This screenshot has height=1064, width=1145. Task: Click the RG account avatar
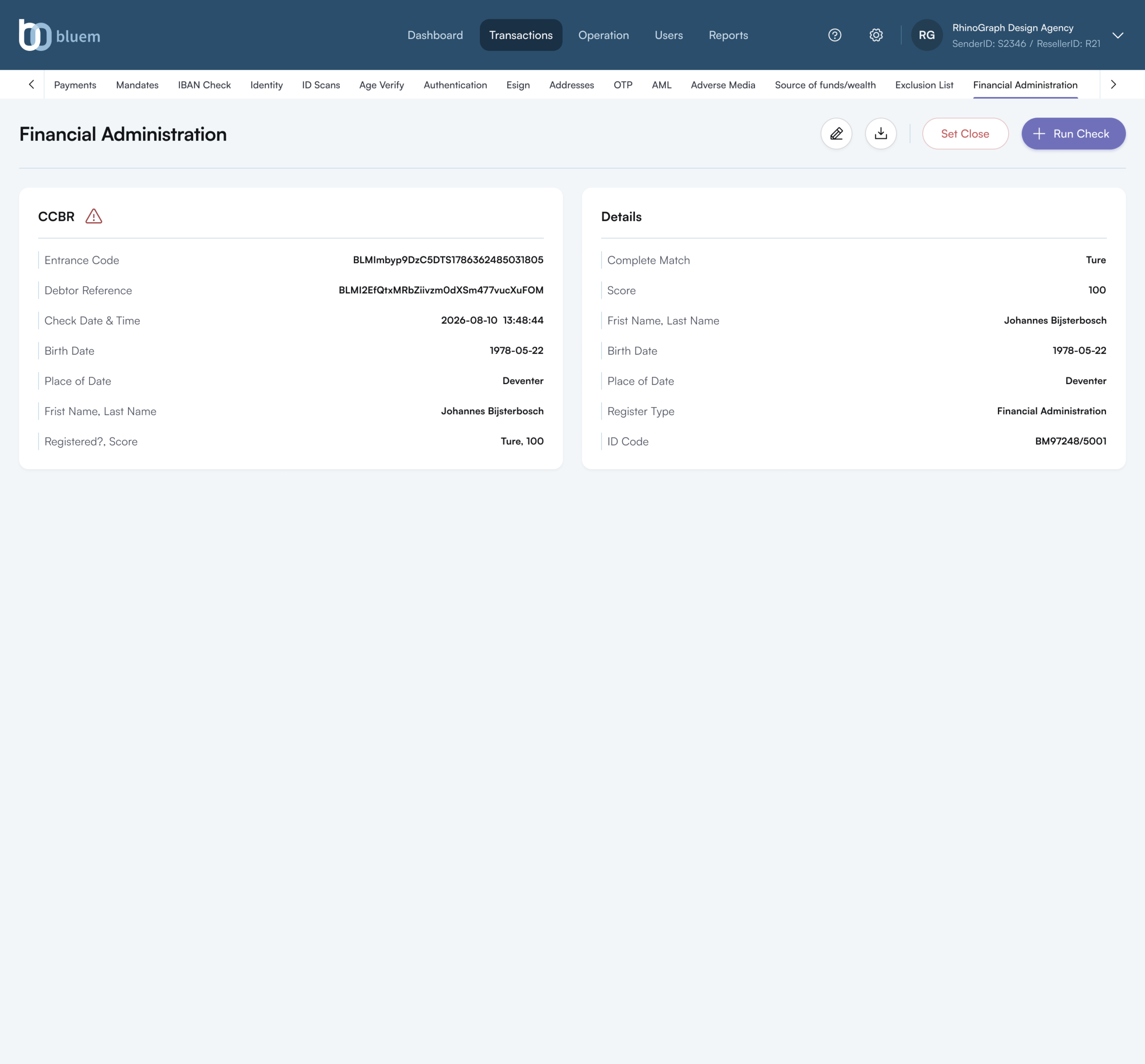point(926,35)
